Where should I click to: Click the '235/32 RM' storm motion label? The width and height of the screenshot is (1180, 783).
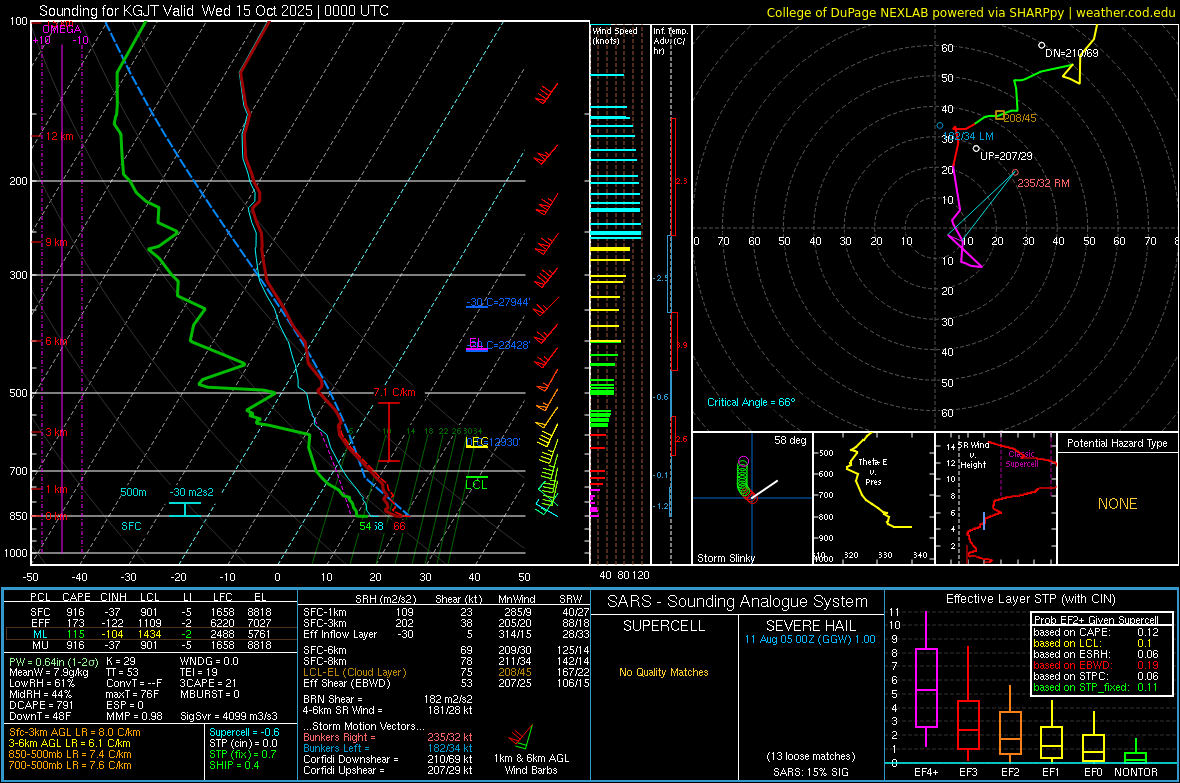tap(1043, 183)
